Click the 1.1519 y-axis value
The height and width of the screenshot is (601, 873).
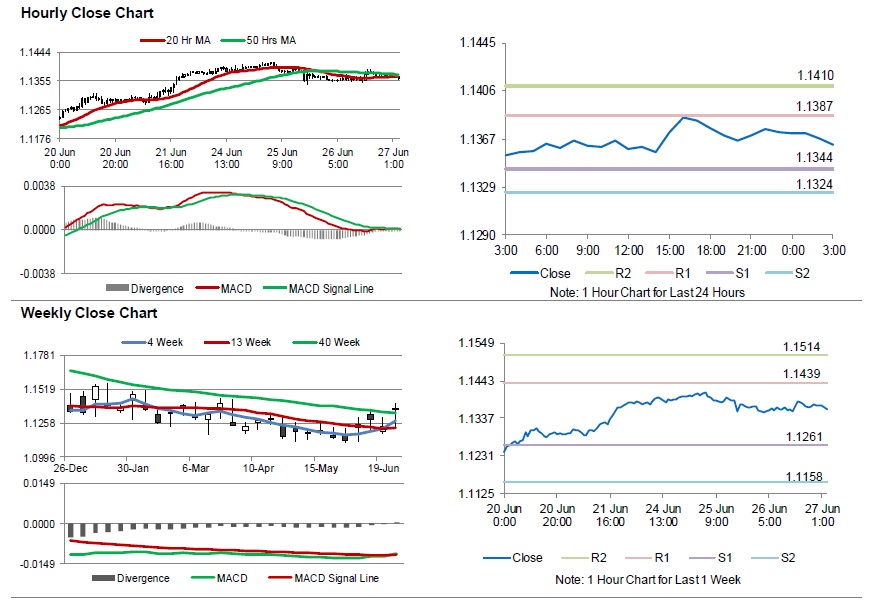(40, 389)
